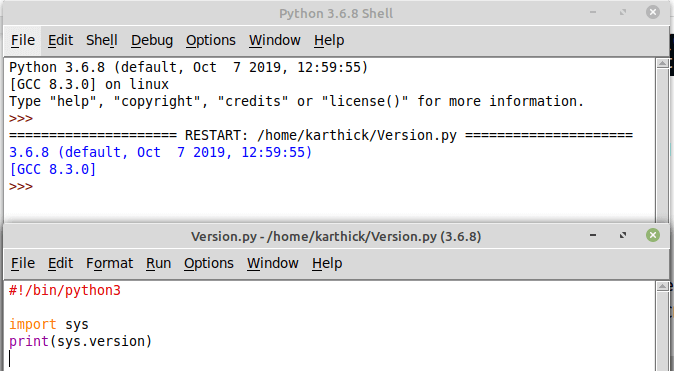Click the shebang line #!/bin/python3
This screenshot has width=674, height=371.
[x=65, y=290]
